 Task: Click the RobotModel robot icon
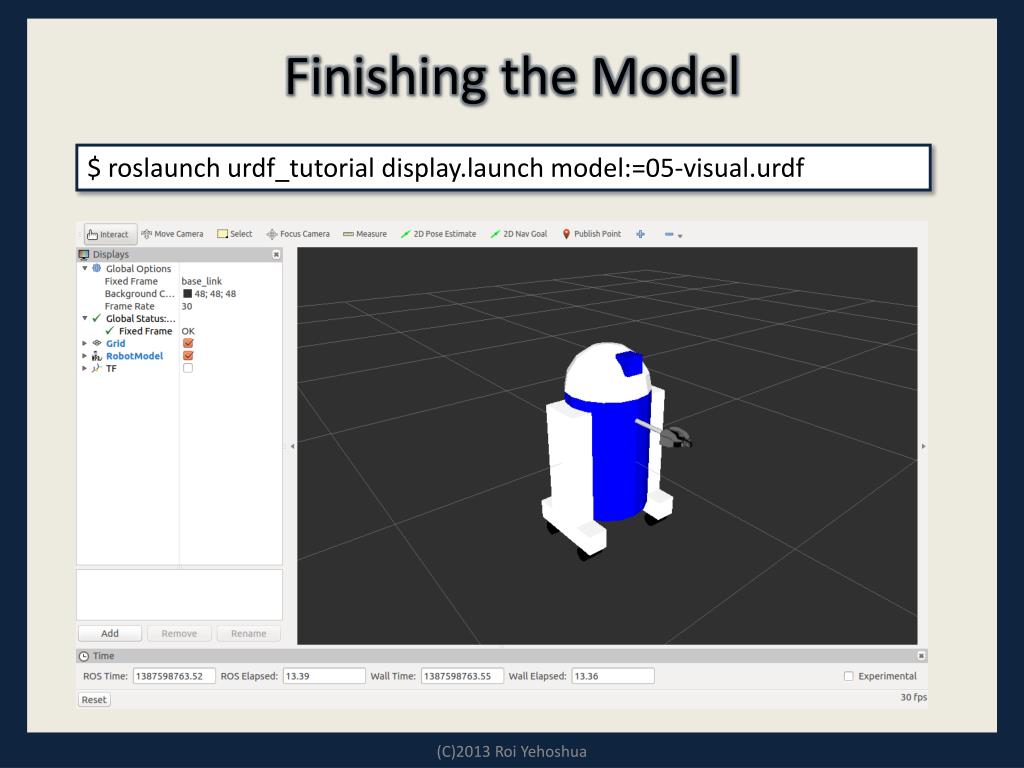coord(97,356)
